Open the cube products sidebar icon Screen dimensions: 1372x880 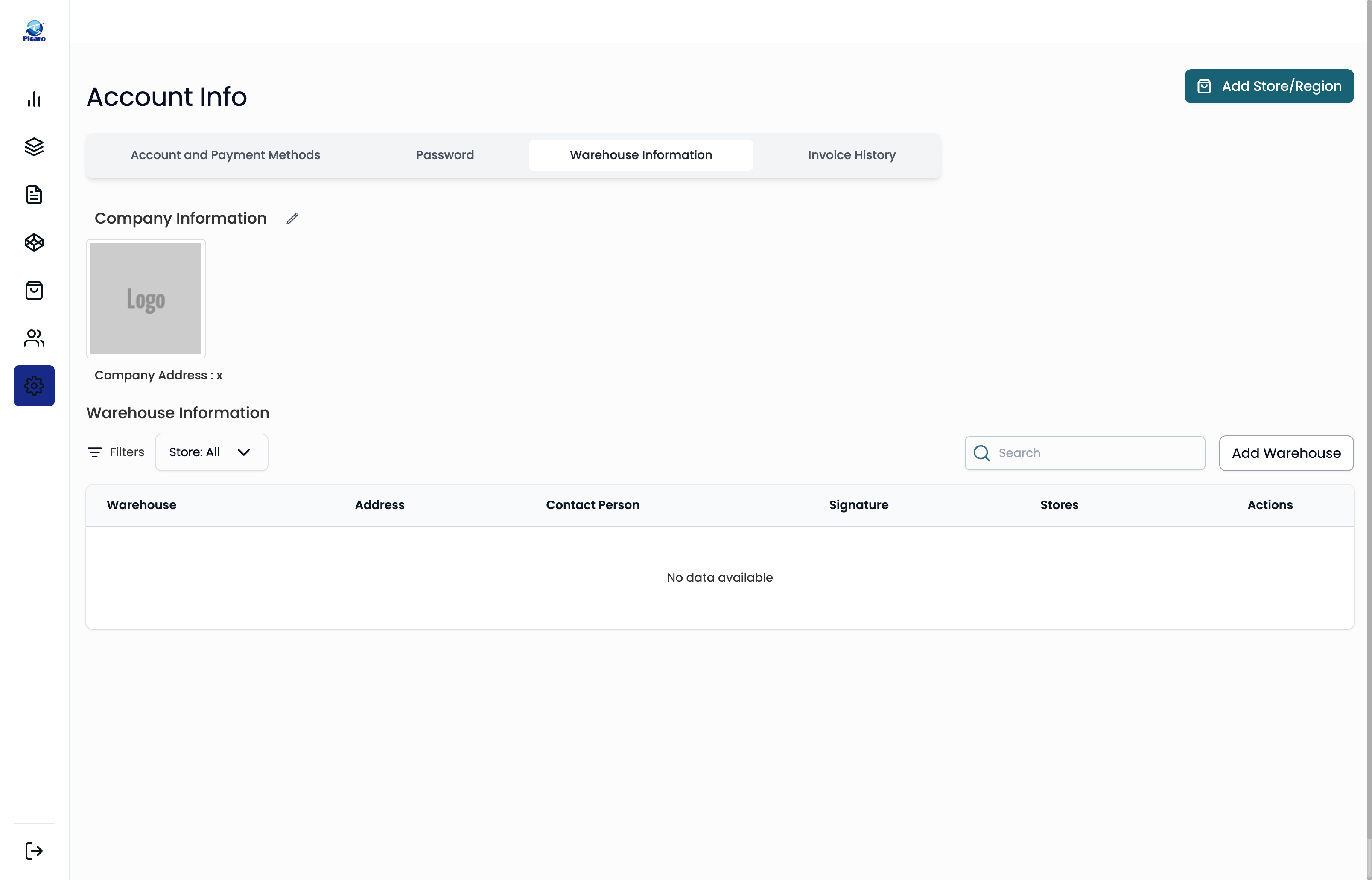point(34,242)
